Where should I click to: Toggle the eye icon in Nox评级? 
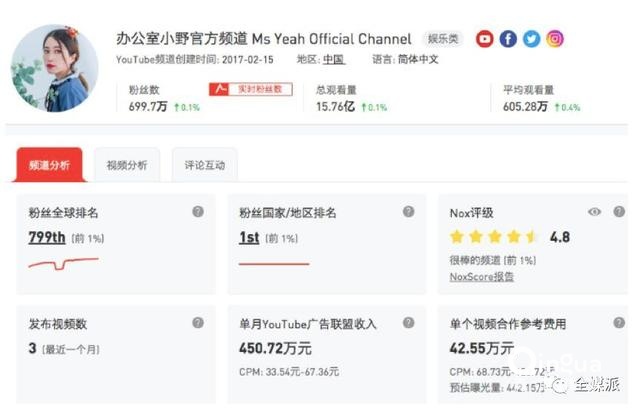click(595, 212)
